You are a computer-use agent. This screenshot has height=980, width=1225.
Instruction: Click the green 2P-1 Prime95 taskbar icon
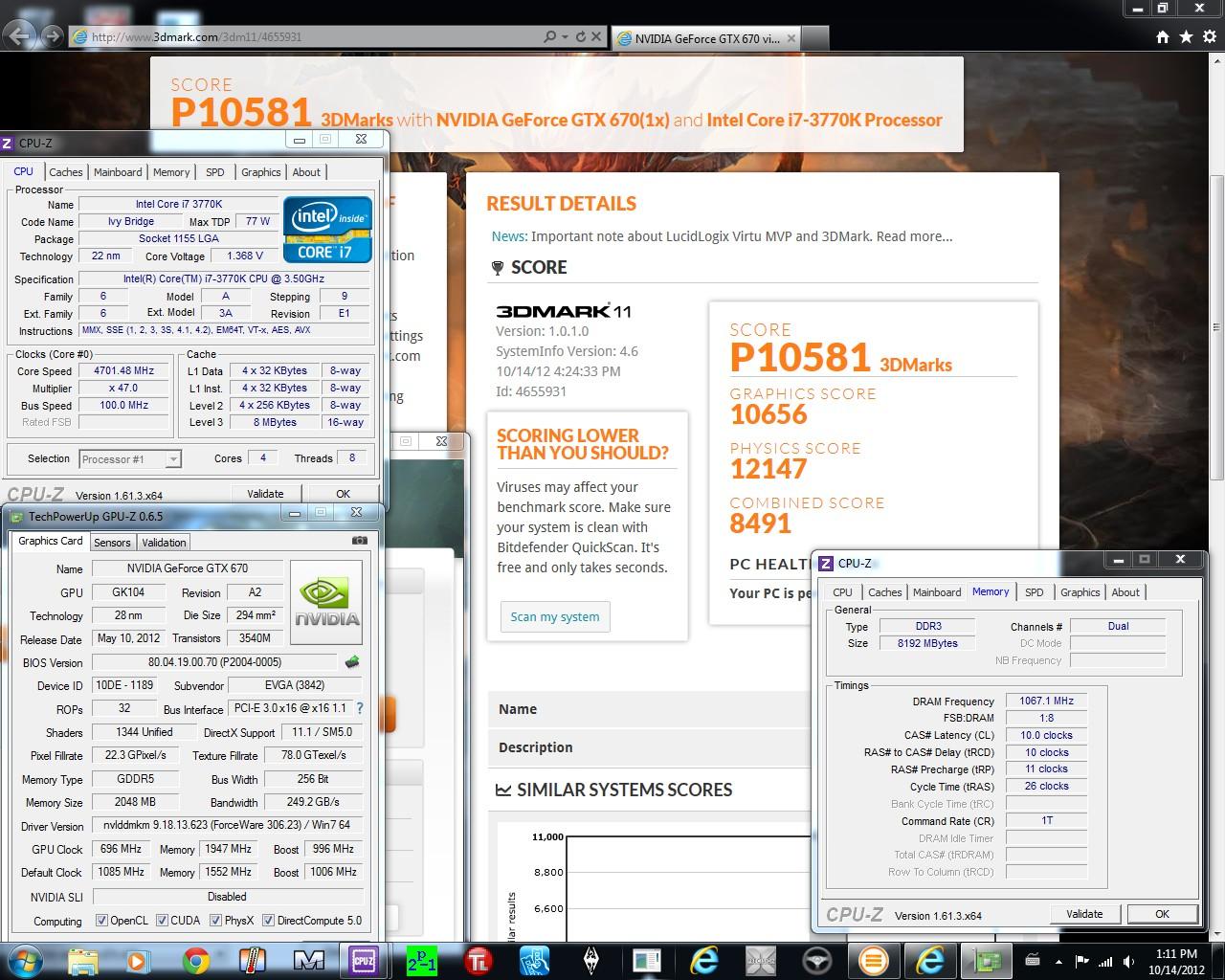coord(422,960)
